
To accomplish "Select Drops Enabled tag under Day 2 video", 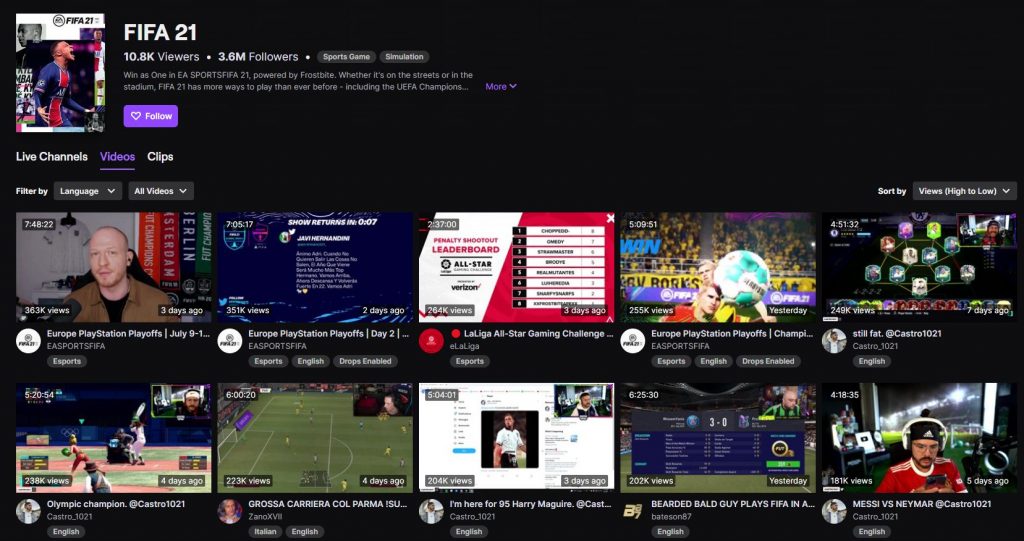I will point(365,361).
